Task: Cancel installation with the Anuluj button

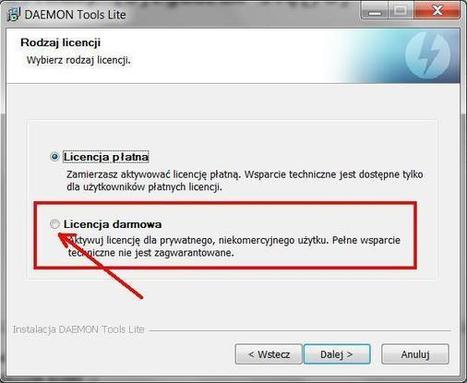Action: pos(415,354)
